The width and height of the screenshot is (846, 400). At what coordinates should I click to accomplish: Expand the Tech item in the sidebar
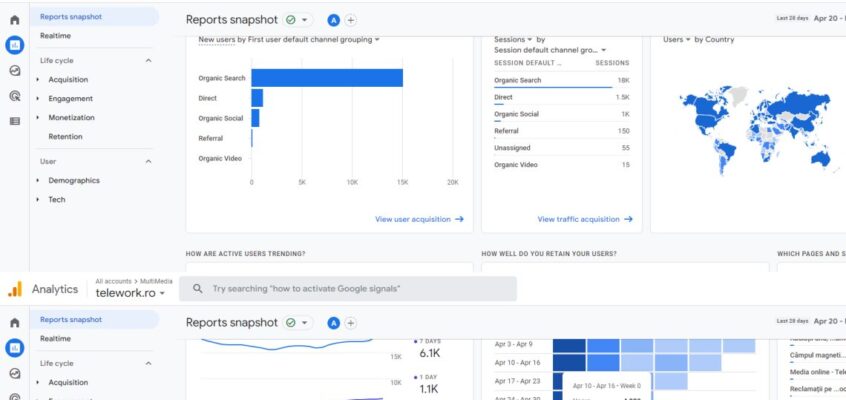(38, 199)
